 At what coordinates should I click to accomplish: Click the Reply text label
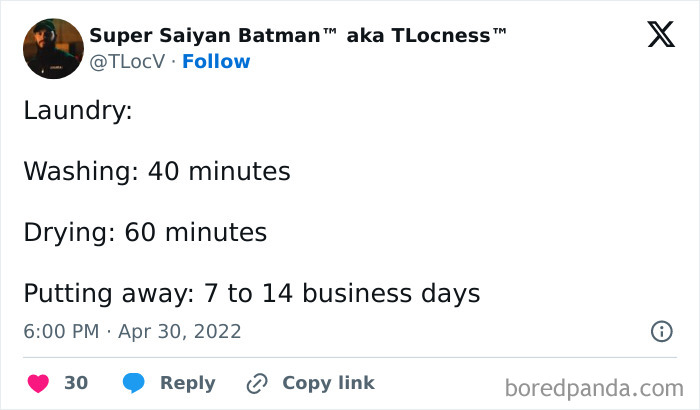tap(187, 383)
